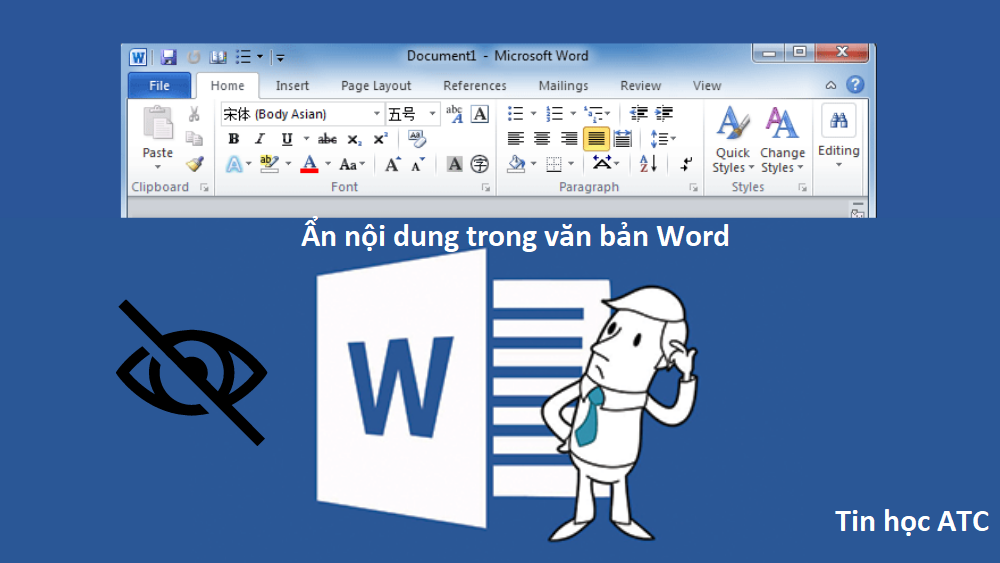Click the Phonetic Guide icon
1000x563 pixels.
(x=454, y=114)
